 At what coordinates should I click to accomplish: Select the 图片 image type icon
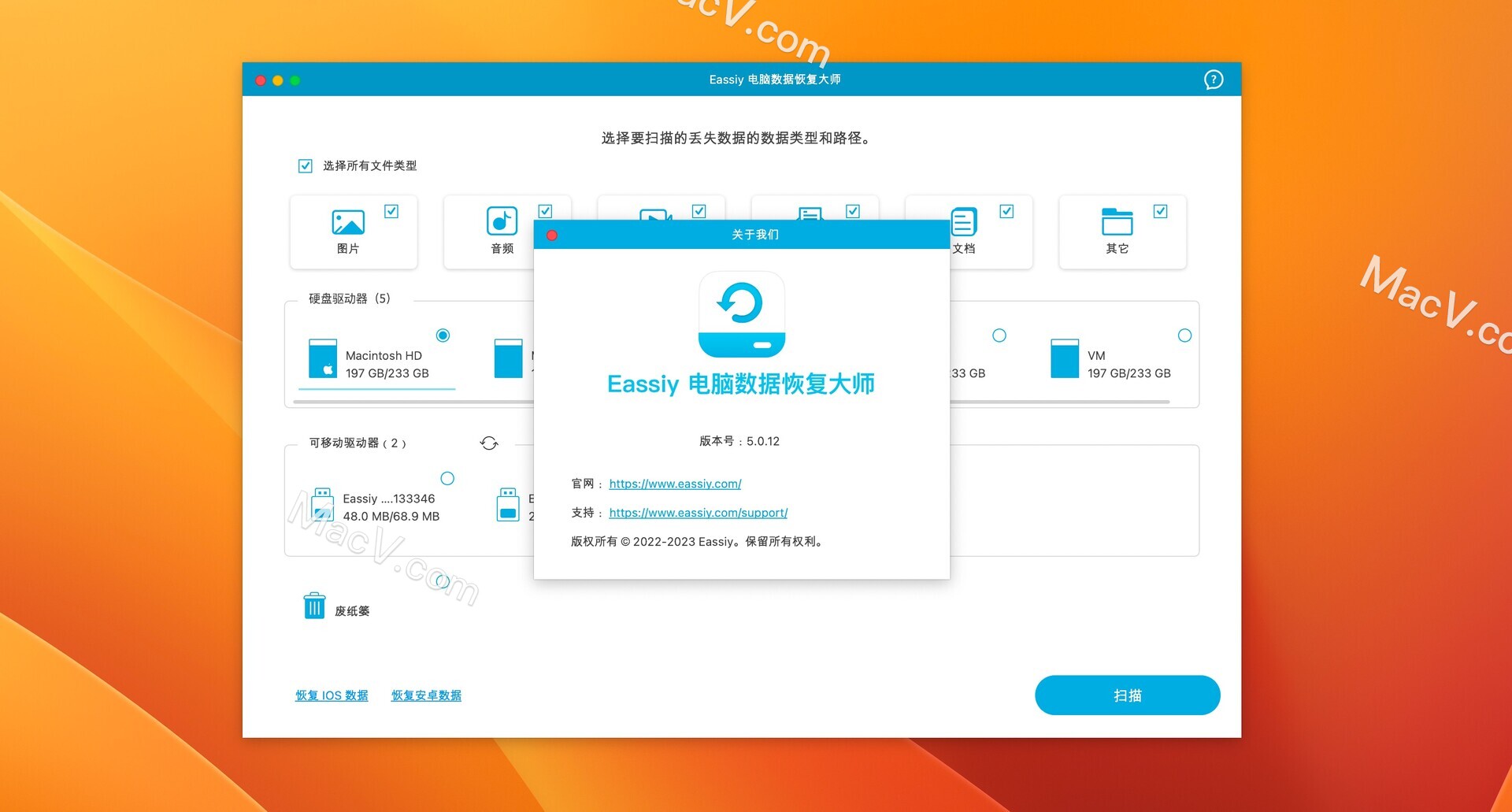pos(348,222)
